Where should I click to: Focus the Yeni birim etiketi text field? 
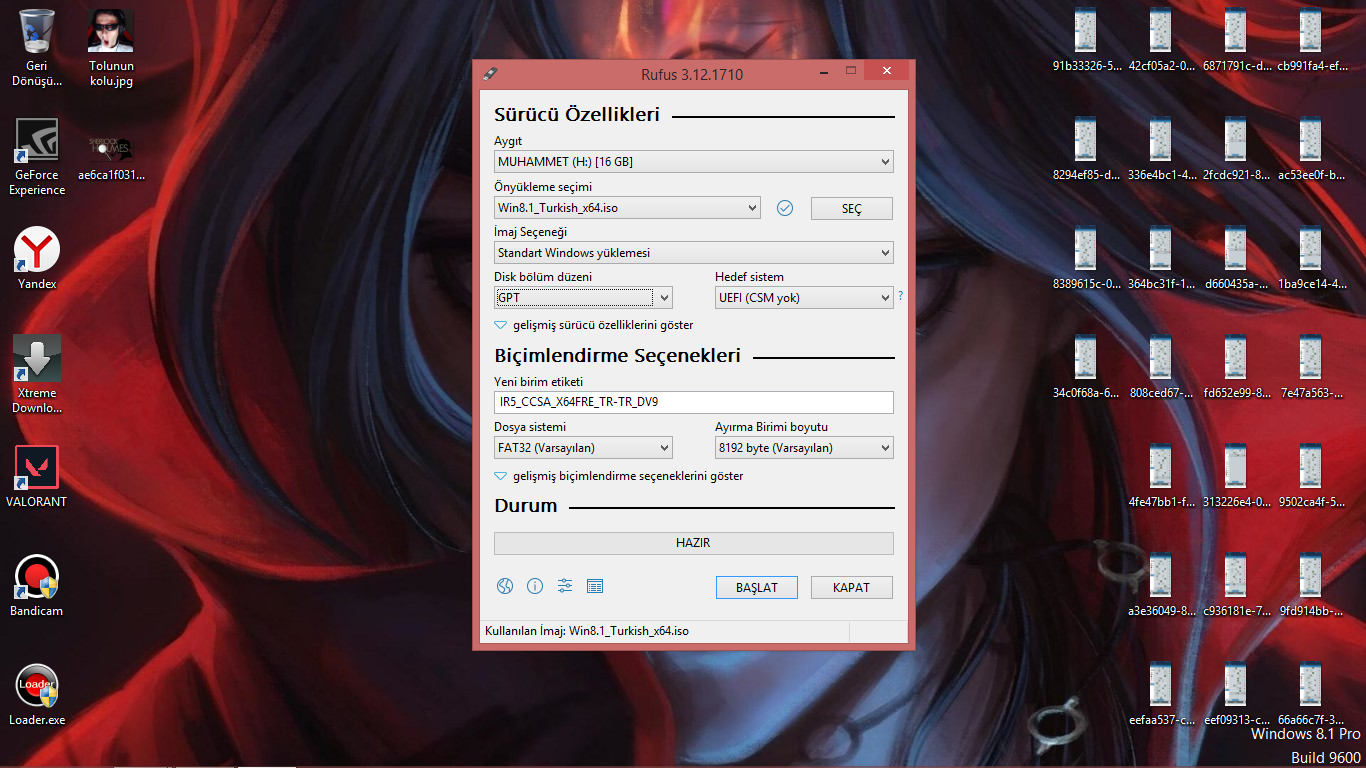[694, 402]
